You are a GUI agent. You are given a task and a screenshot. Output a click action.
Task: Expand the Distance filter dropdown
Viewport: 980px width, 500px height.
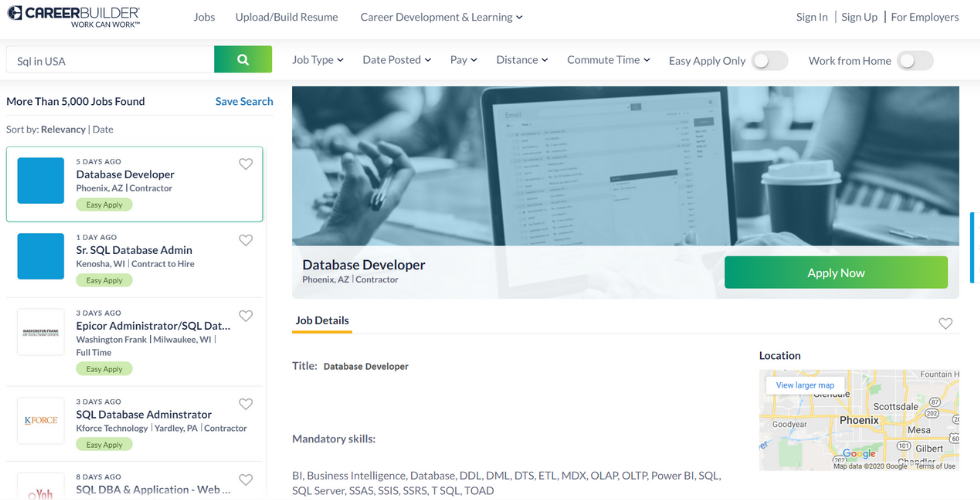tap(522, 60)
